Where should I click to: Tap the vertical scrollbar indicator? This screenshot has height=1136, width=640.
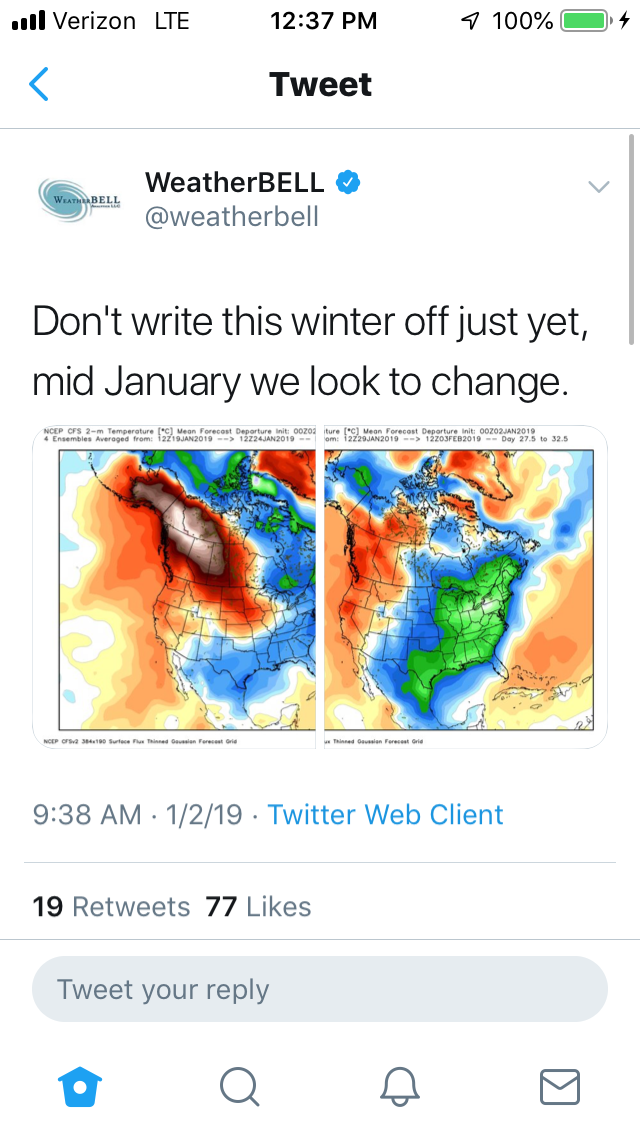point(632,240)
